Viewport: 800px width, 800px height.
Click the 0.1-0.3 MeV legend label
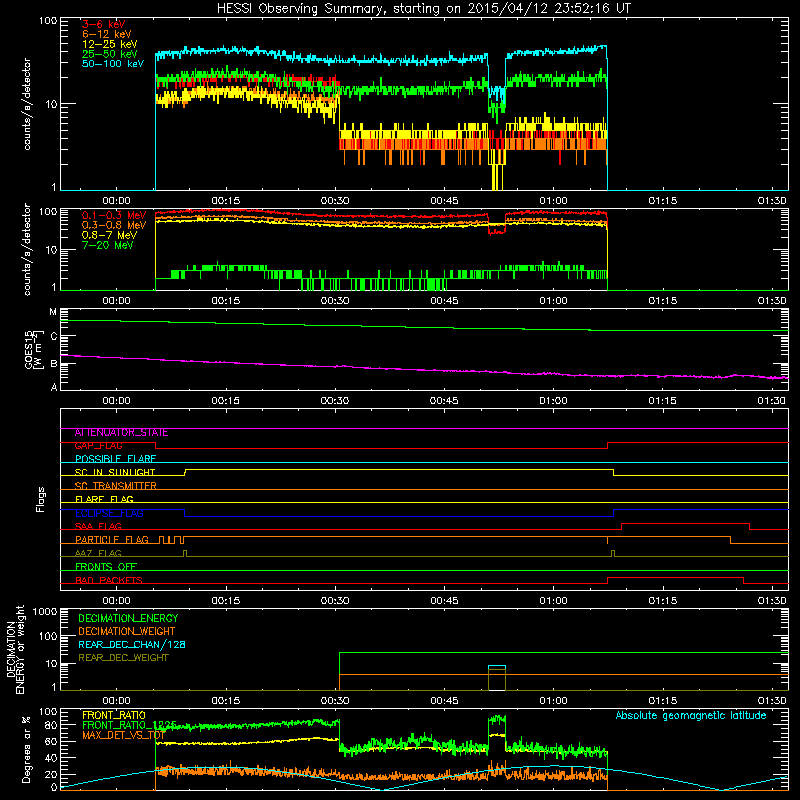114,215
